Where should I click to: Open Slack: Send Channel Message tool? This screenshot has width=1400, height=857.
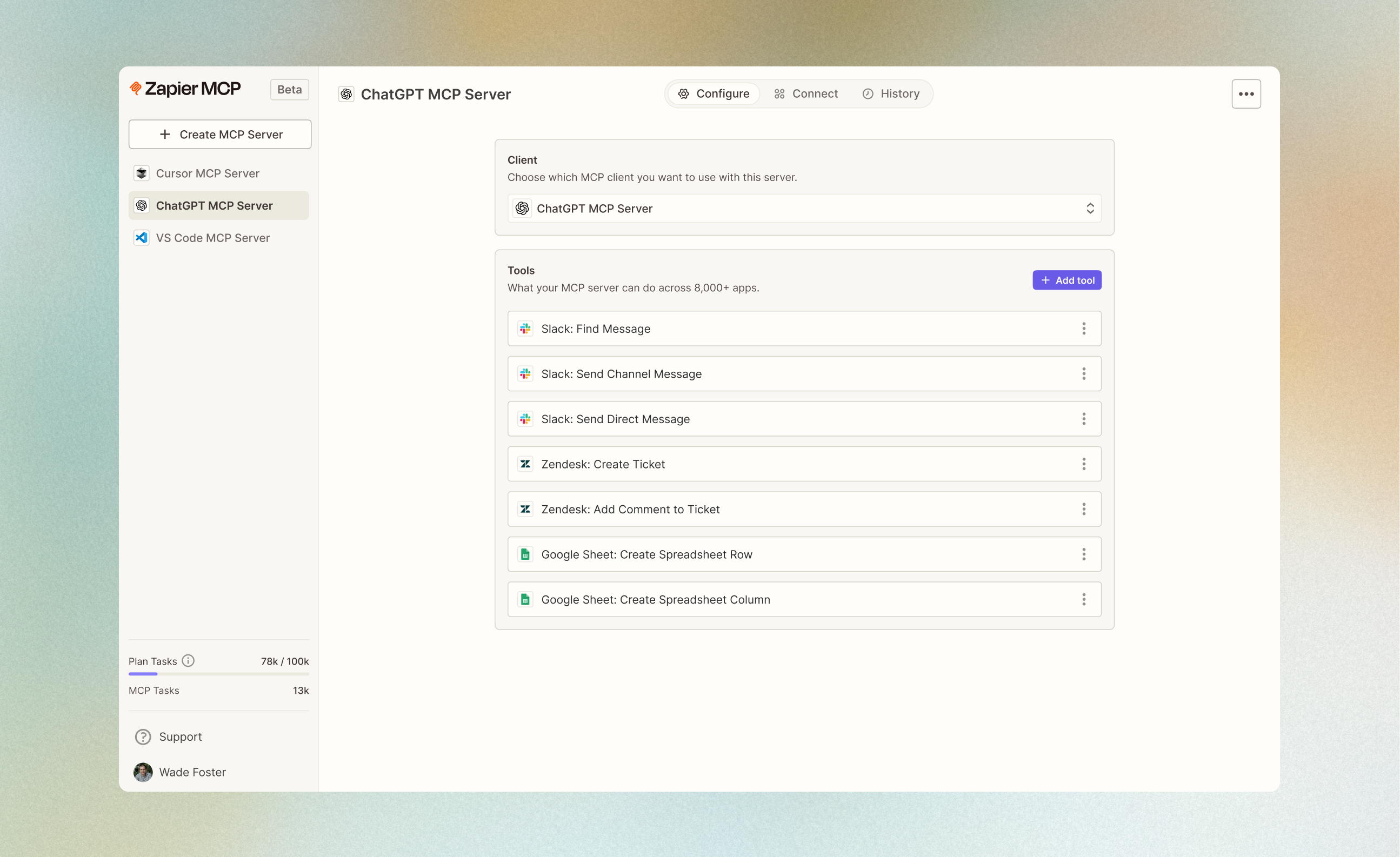804,374
